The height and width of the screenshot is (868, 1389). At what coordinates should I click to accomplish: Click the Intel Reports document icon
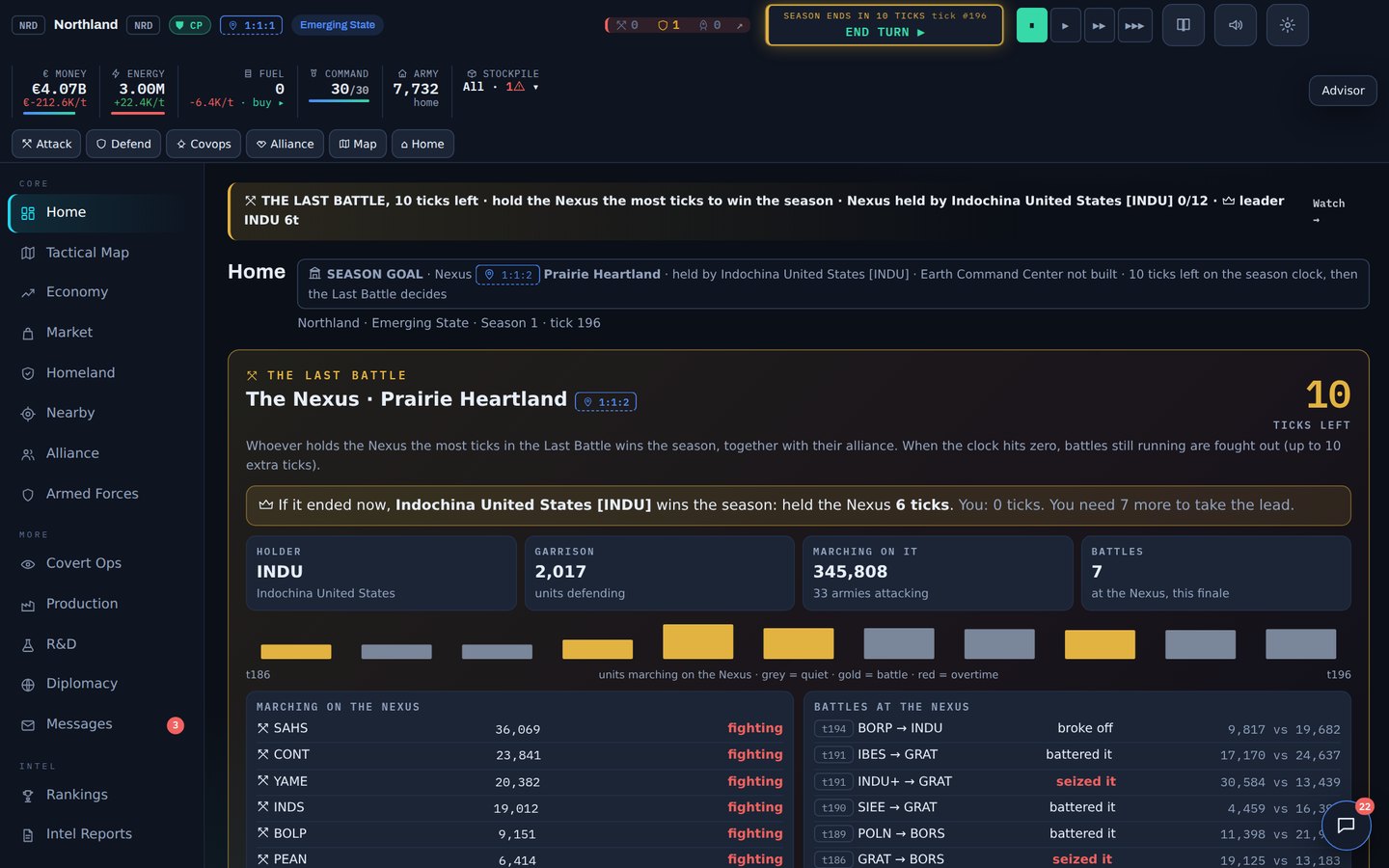pos(28,835)
